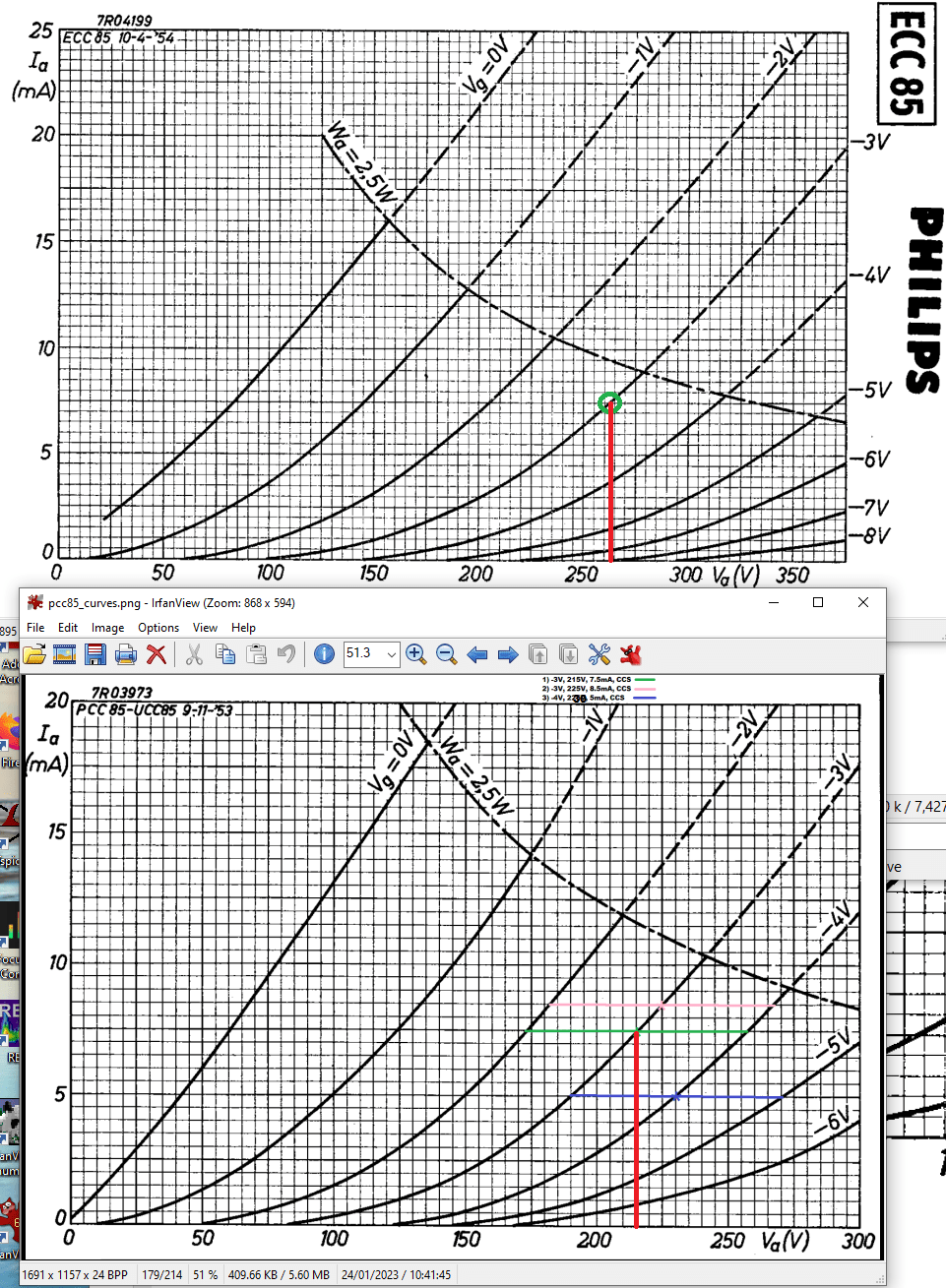This screenshot has height=1288, width=946.
Task: Click the window title pcc85_curves.png - IrfanView
Action: coord(171,603)
